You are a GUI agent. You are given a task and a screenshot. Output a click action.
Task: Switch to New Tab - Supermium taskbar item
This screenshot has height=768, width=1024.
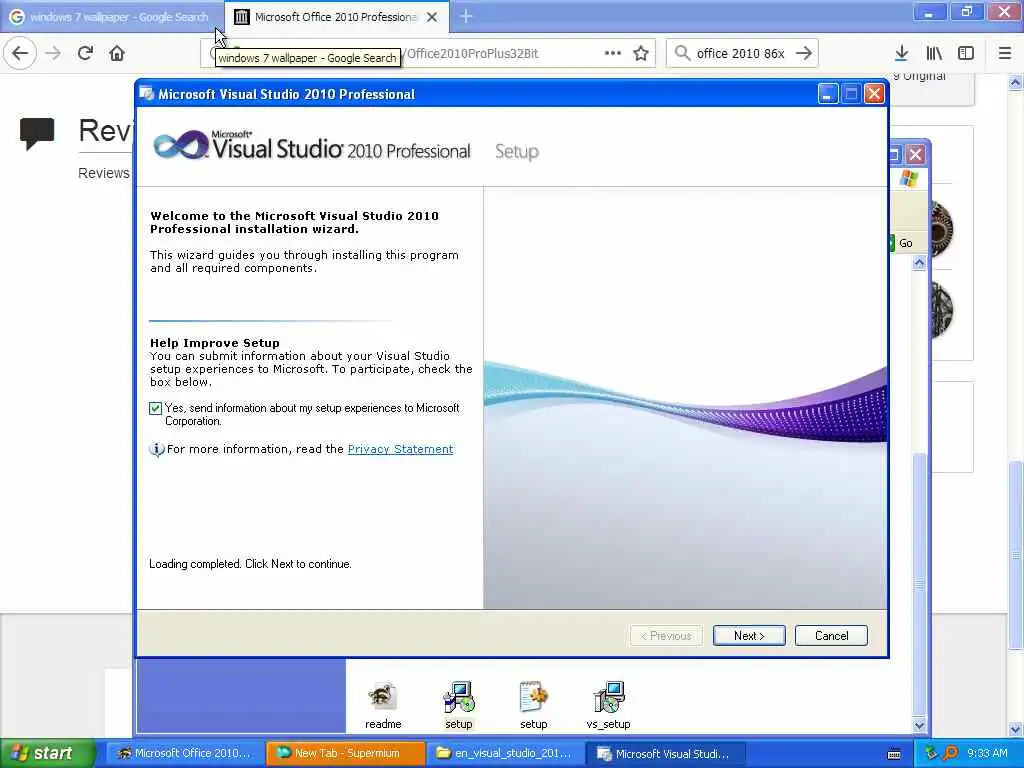click(x=345, y=753)
